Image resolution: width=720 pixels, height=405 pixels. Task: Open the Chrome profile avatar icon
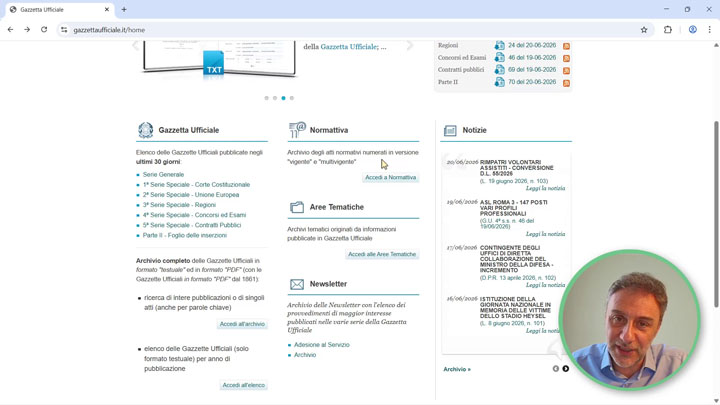692,30
